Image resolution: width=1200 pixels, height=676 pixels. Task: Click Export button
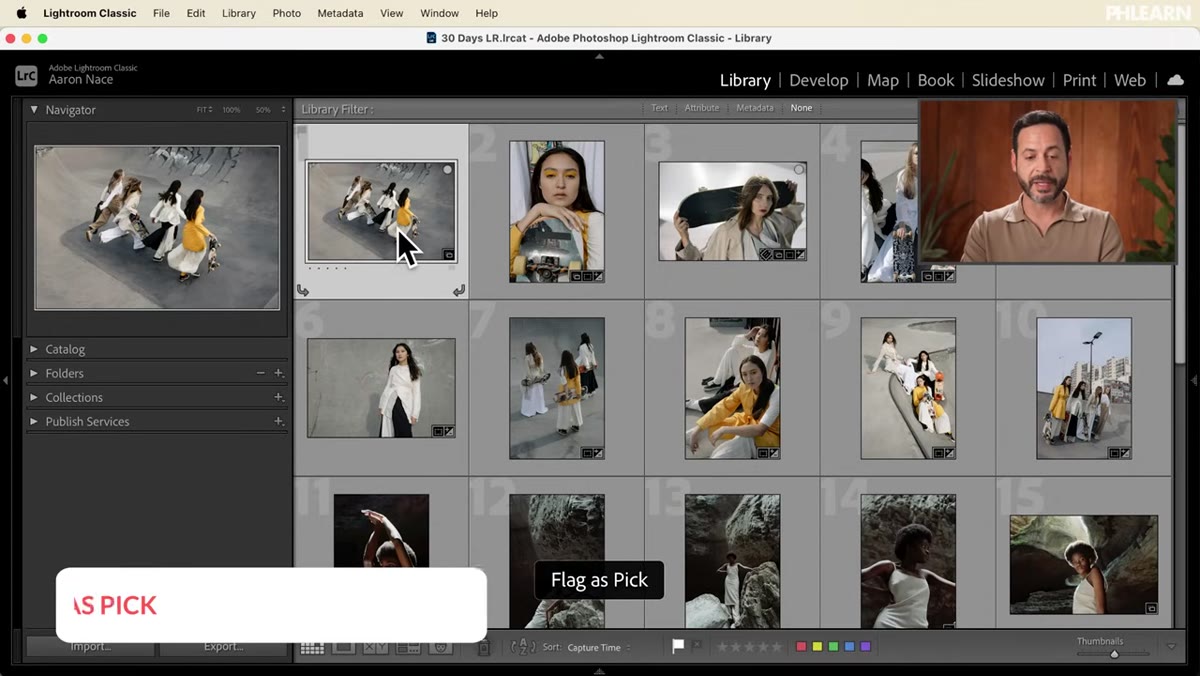(x=223, y=647)
